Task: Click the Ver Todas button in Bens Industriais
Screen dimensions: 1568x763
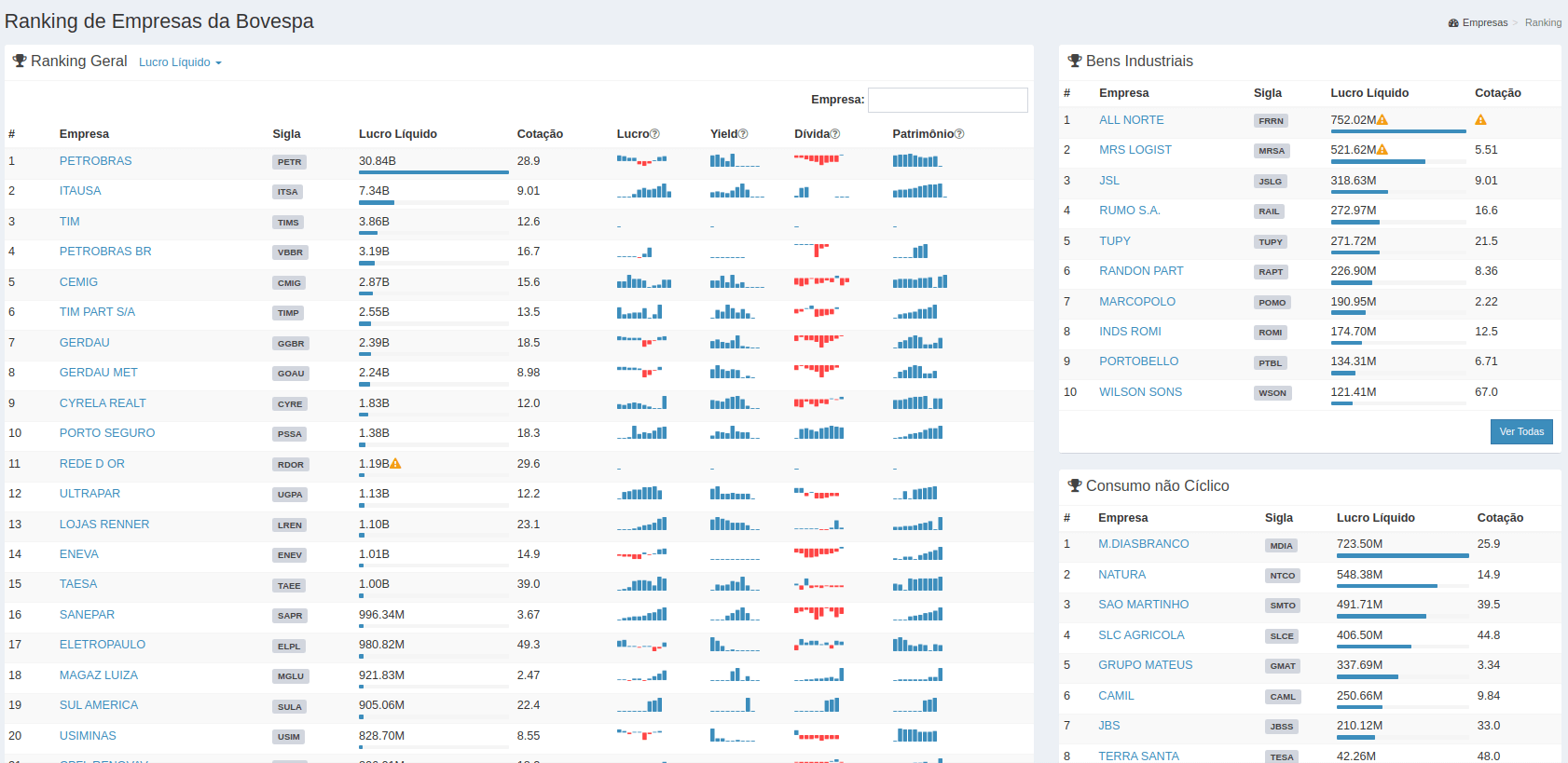Action: (1521, 431)
